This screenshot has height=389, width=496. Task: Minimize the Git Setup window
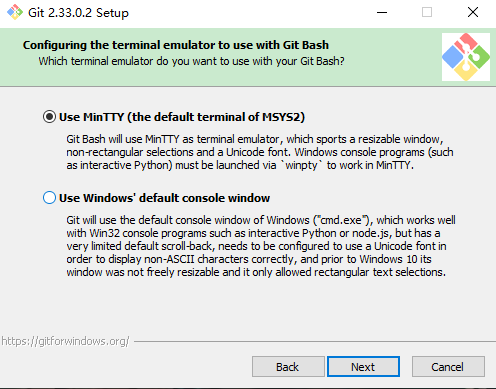click(x=382, y=13)
